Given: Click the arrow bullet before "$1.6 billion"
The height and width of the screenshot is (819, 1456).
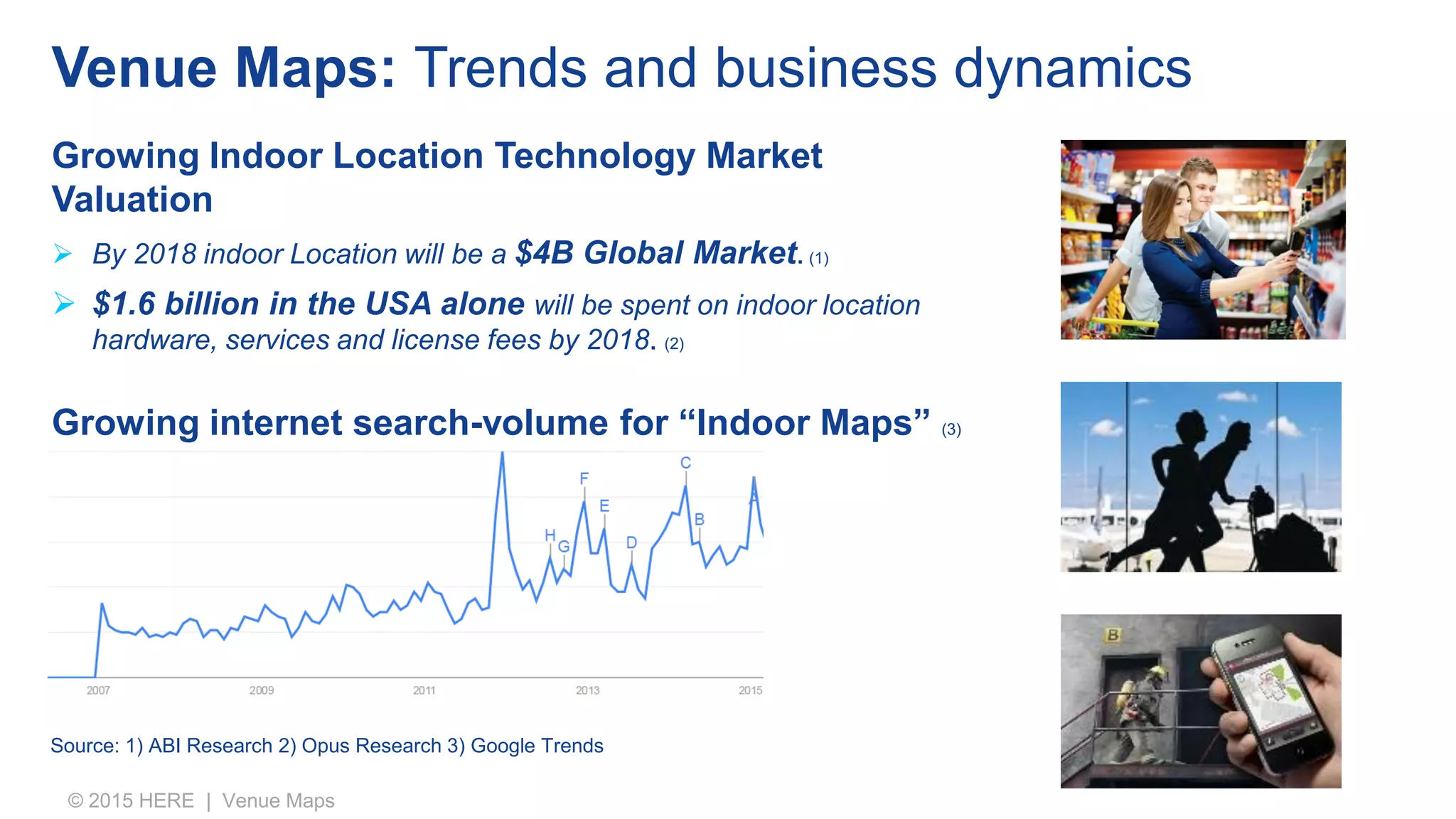Looking at the screenshot, I should tap(64, 304).
